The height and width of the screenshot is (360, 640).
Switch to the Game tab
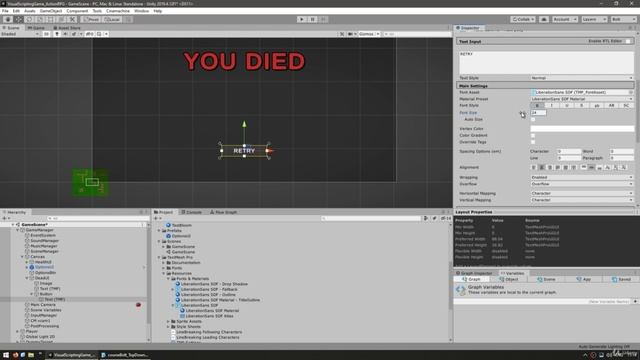pyautogui.click(x=36, y=28)
